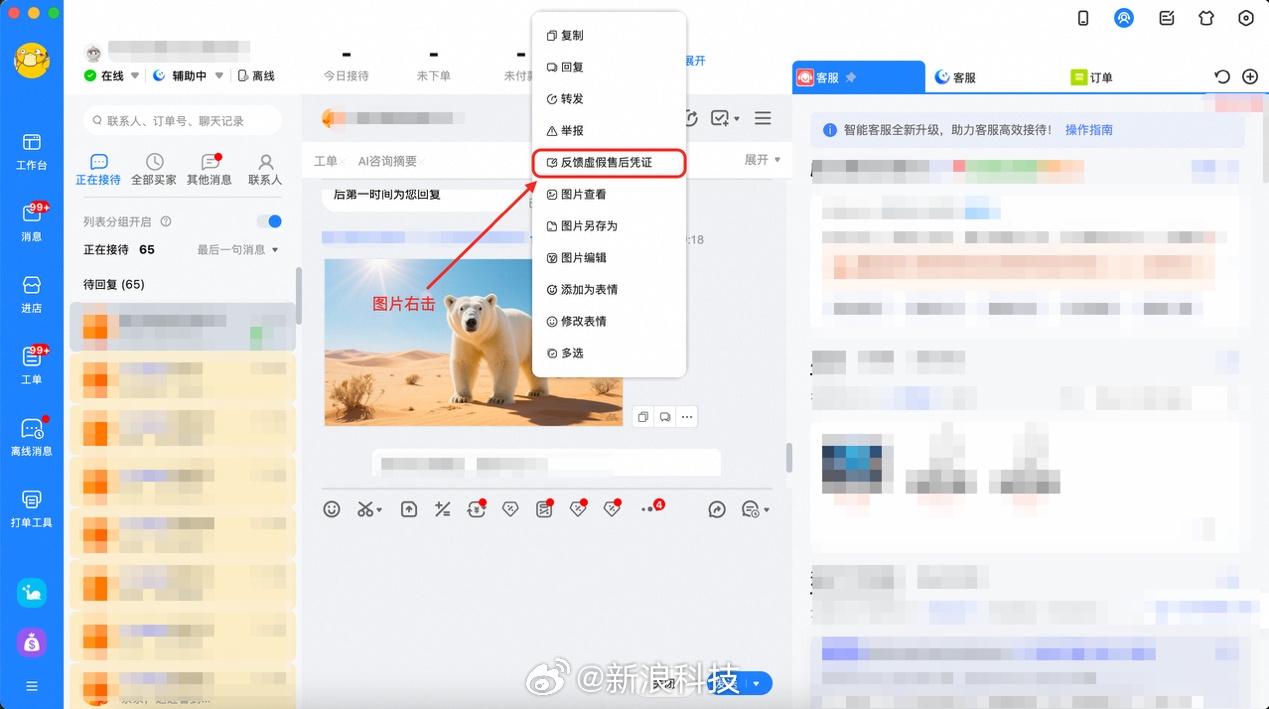Open 进店 shop icon in sidebar

click(32, 294)
